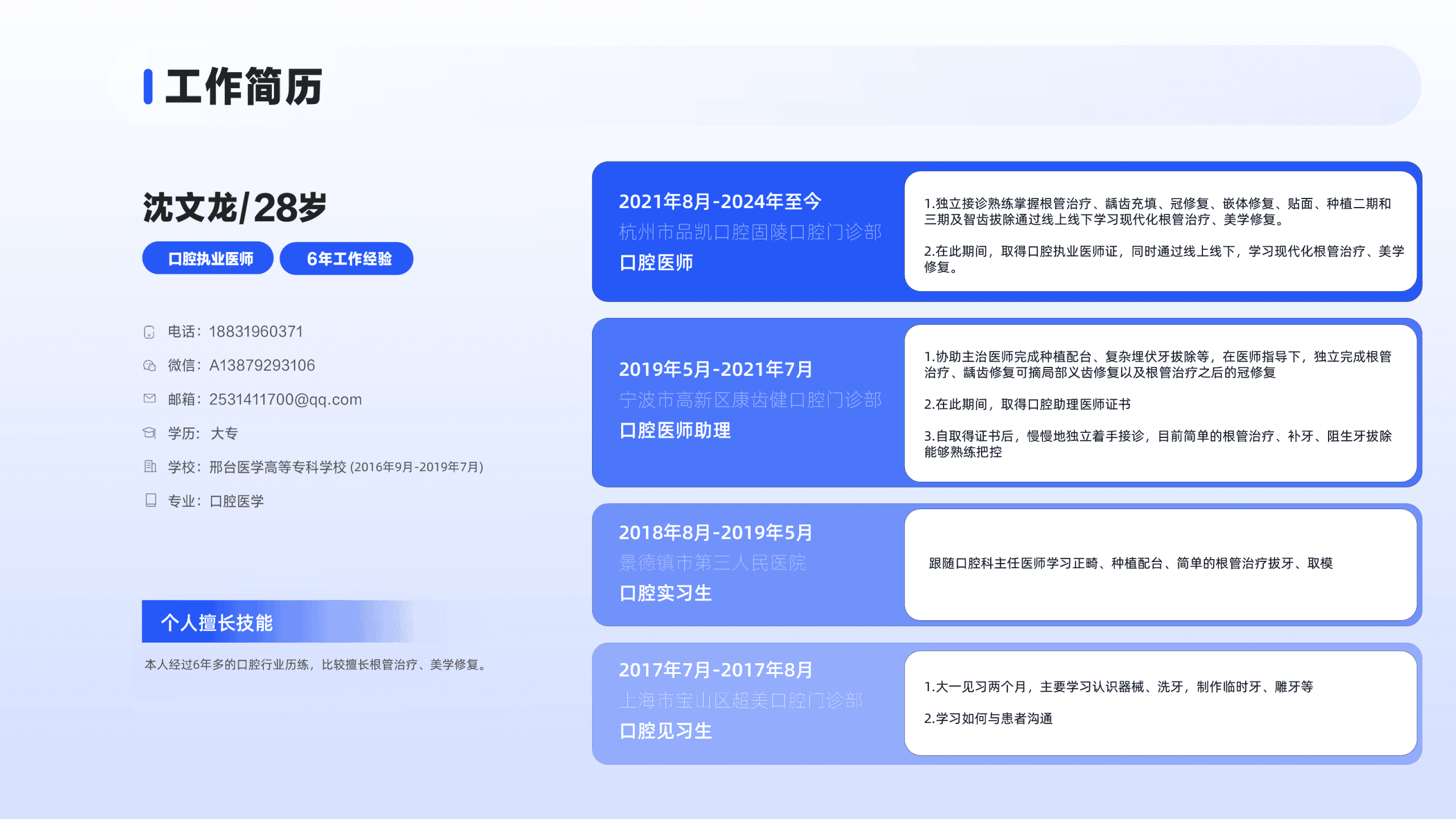Click the book icon beside 专业
The height and width of the screenshot is (819, 1456).
tap(150, 500)
